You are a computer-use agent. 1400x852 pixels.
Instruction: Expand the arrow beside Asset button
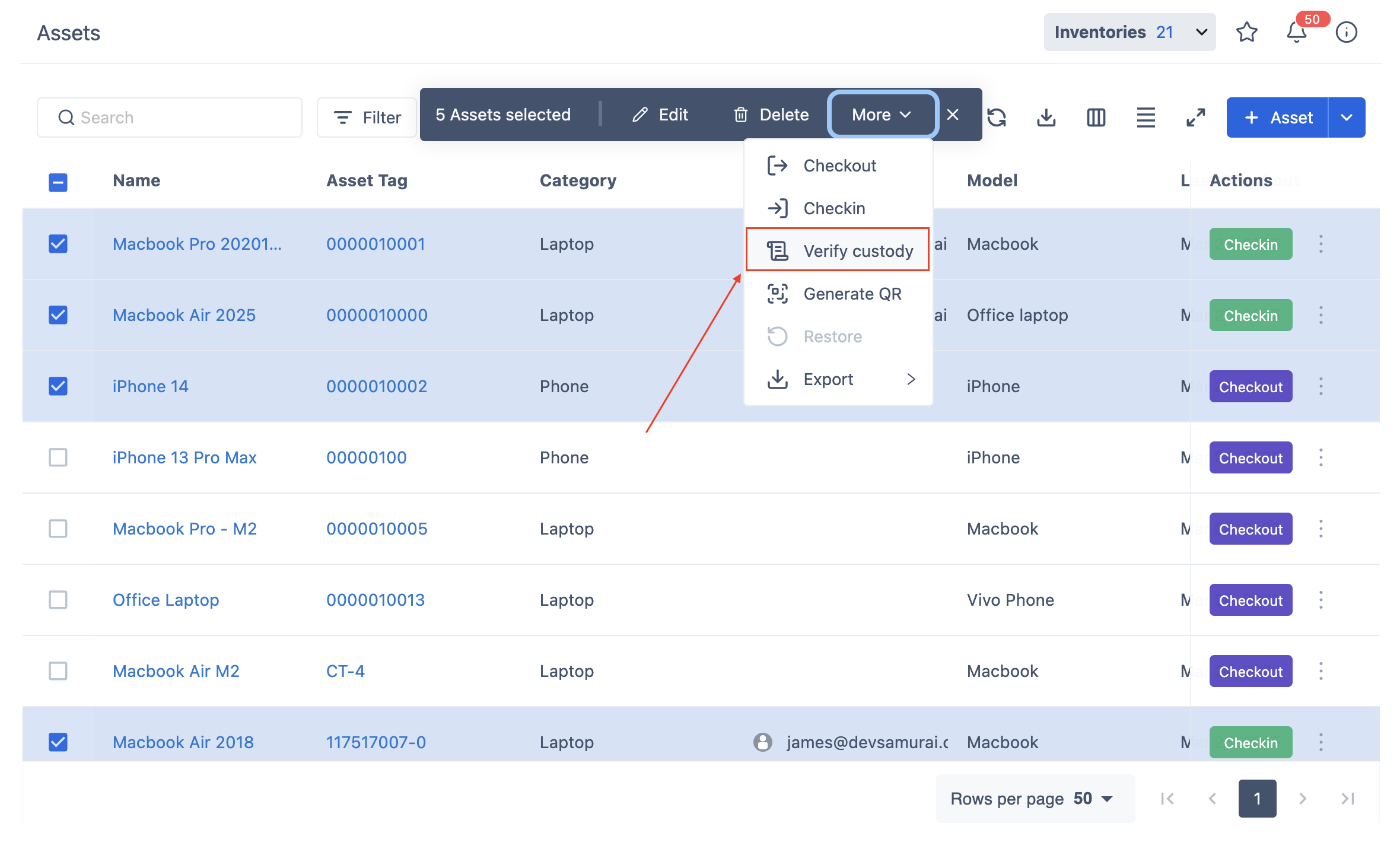[1347, 117]
